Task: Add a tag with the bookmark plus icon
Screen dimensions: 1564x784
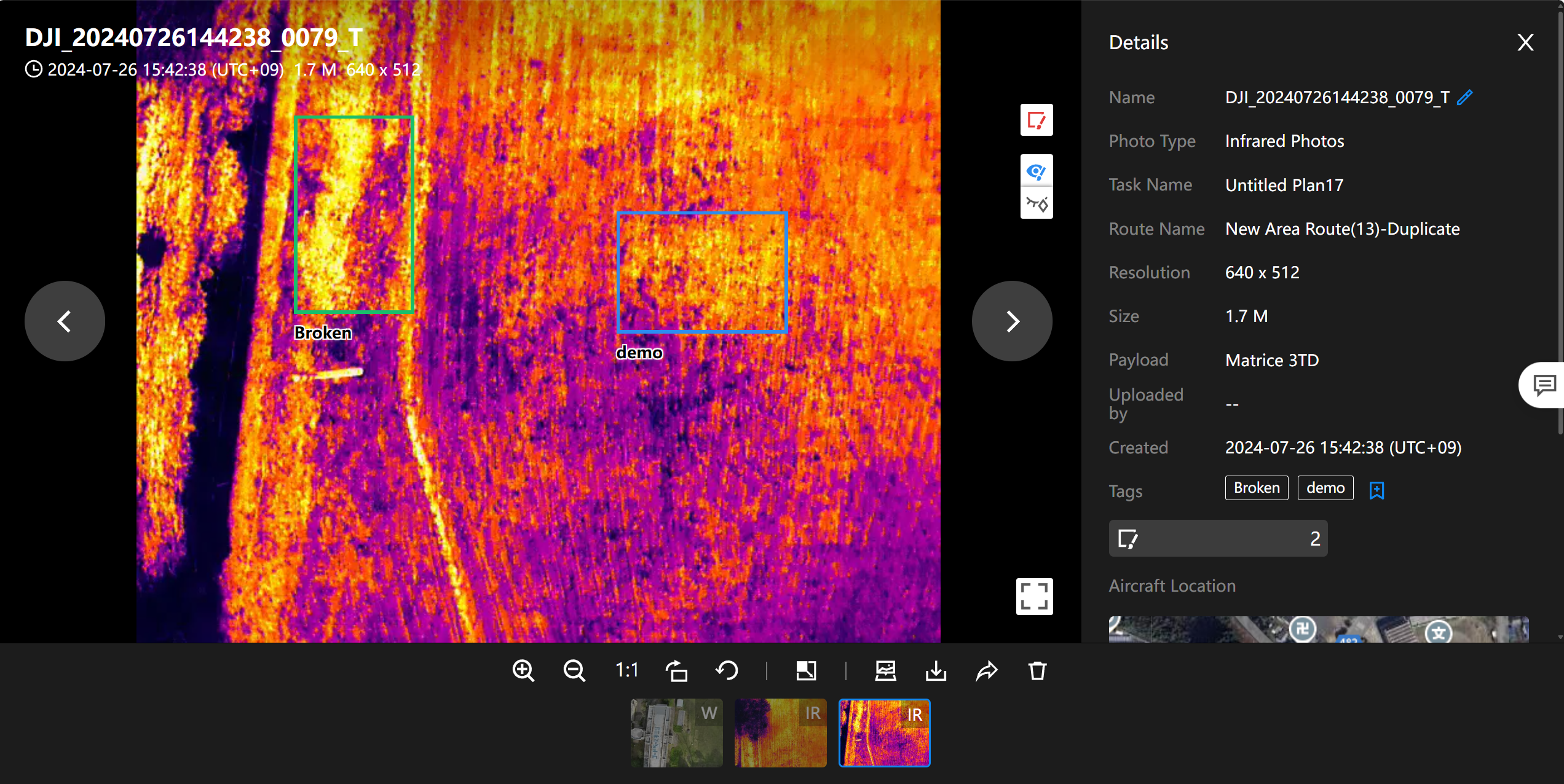Action: [1377, 490]
